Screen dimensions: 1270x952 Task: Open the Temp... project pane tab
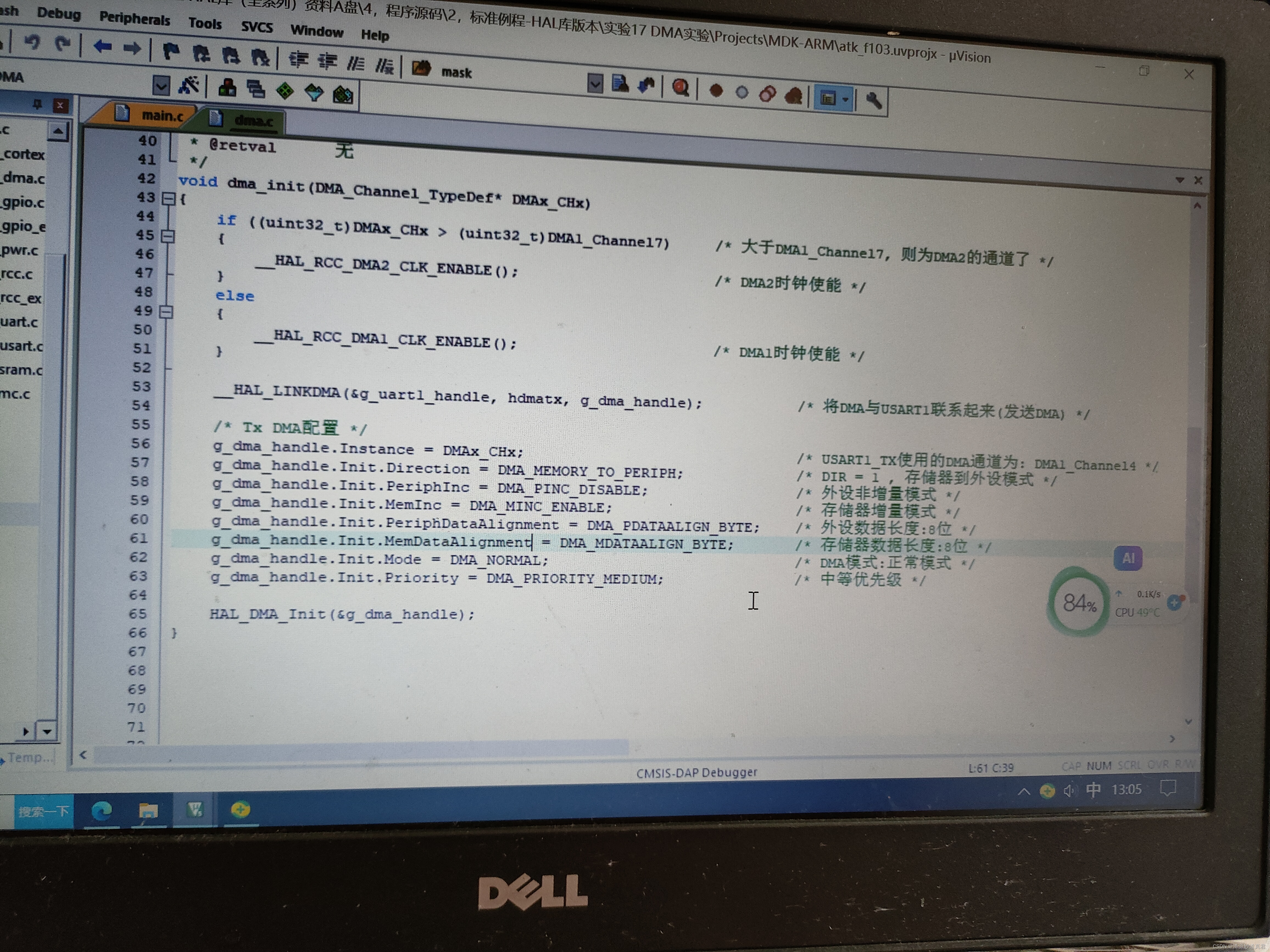29,757
